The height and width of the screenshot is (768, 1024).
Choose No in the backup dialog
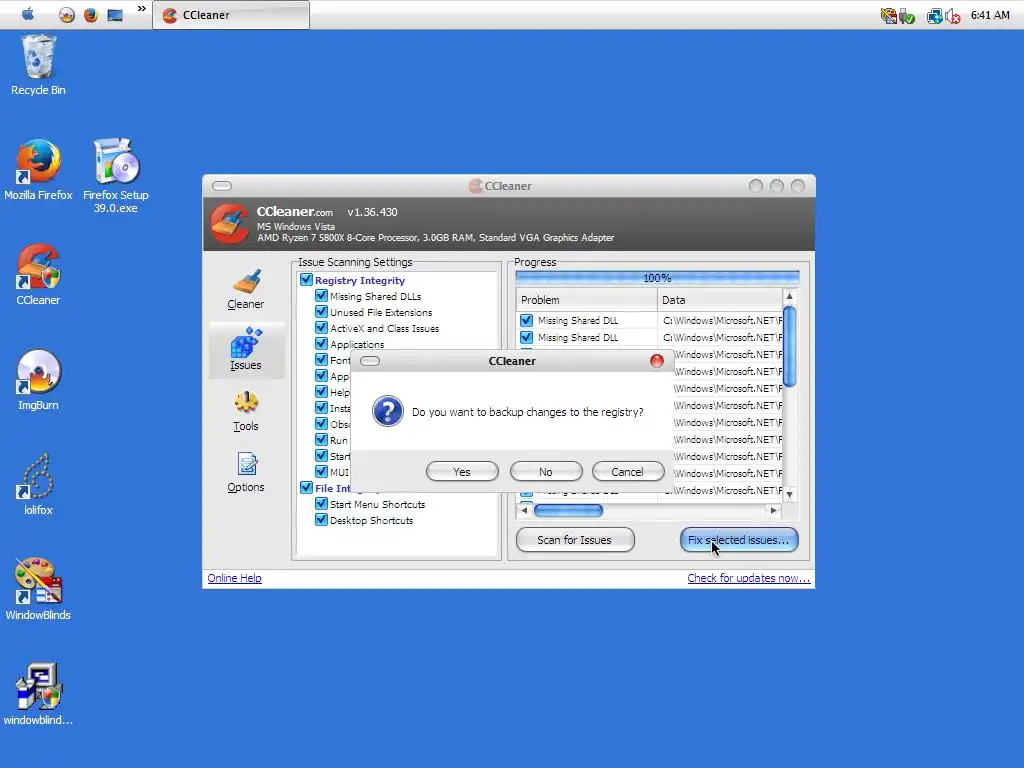pyautogui.click(x=546, y=472)
